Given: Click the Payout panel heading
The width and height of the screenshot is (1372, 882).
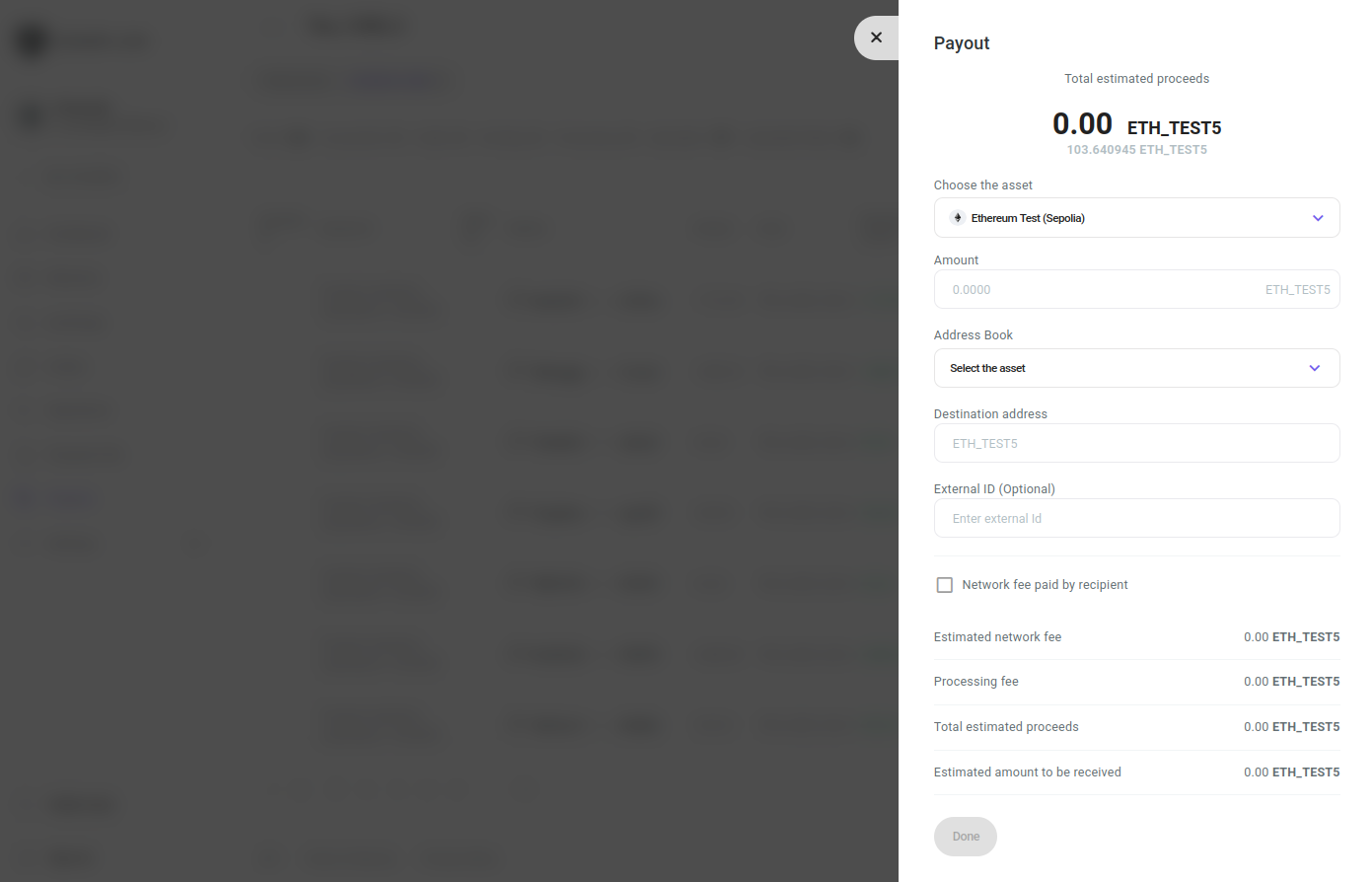Looking at the screenshot, I should click(x=962, y=43).
